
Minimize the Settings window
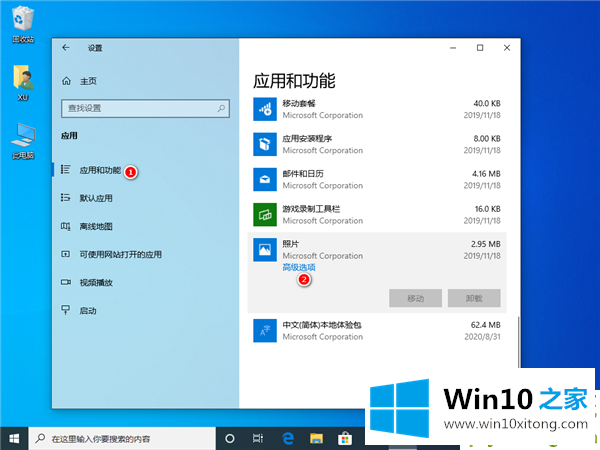point(453,48)
